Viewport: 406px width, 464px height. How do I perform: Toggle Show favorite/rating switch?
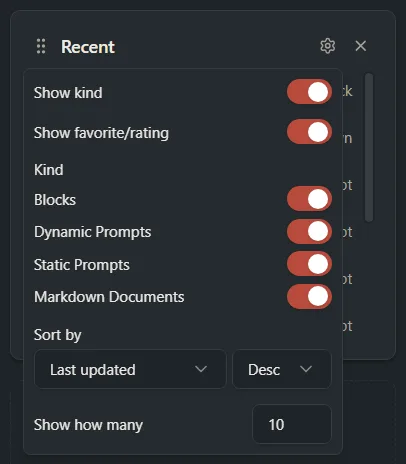point(309,132)
